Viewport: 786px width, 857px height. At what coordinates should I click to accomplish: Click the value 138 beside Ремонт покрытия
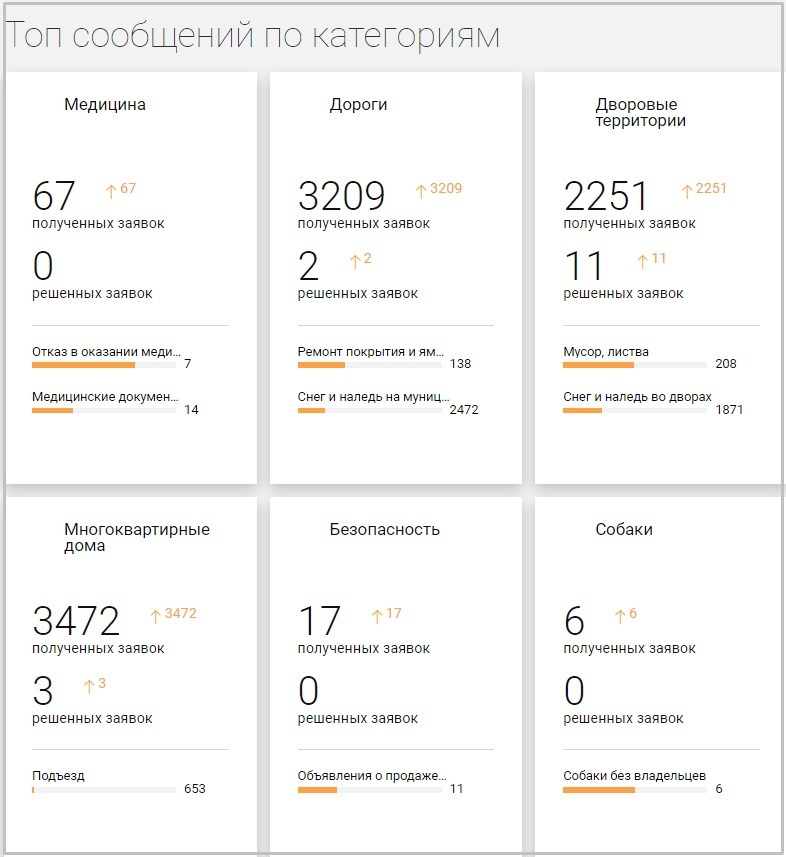pos(460,363)
